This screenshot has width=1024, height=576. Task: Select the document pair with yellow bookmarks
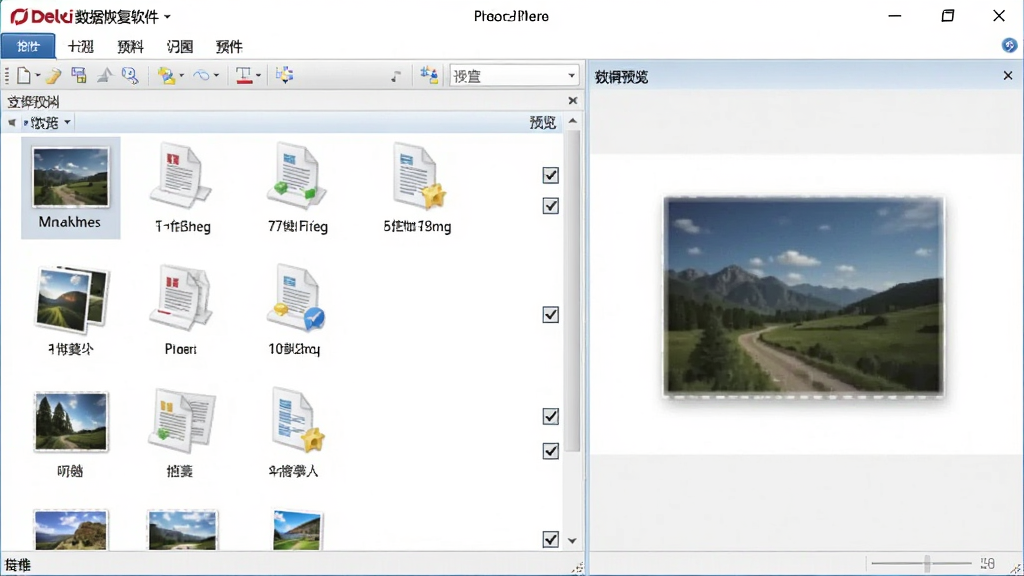[182, 420]
